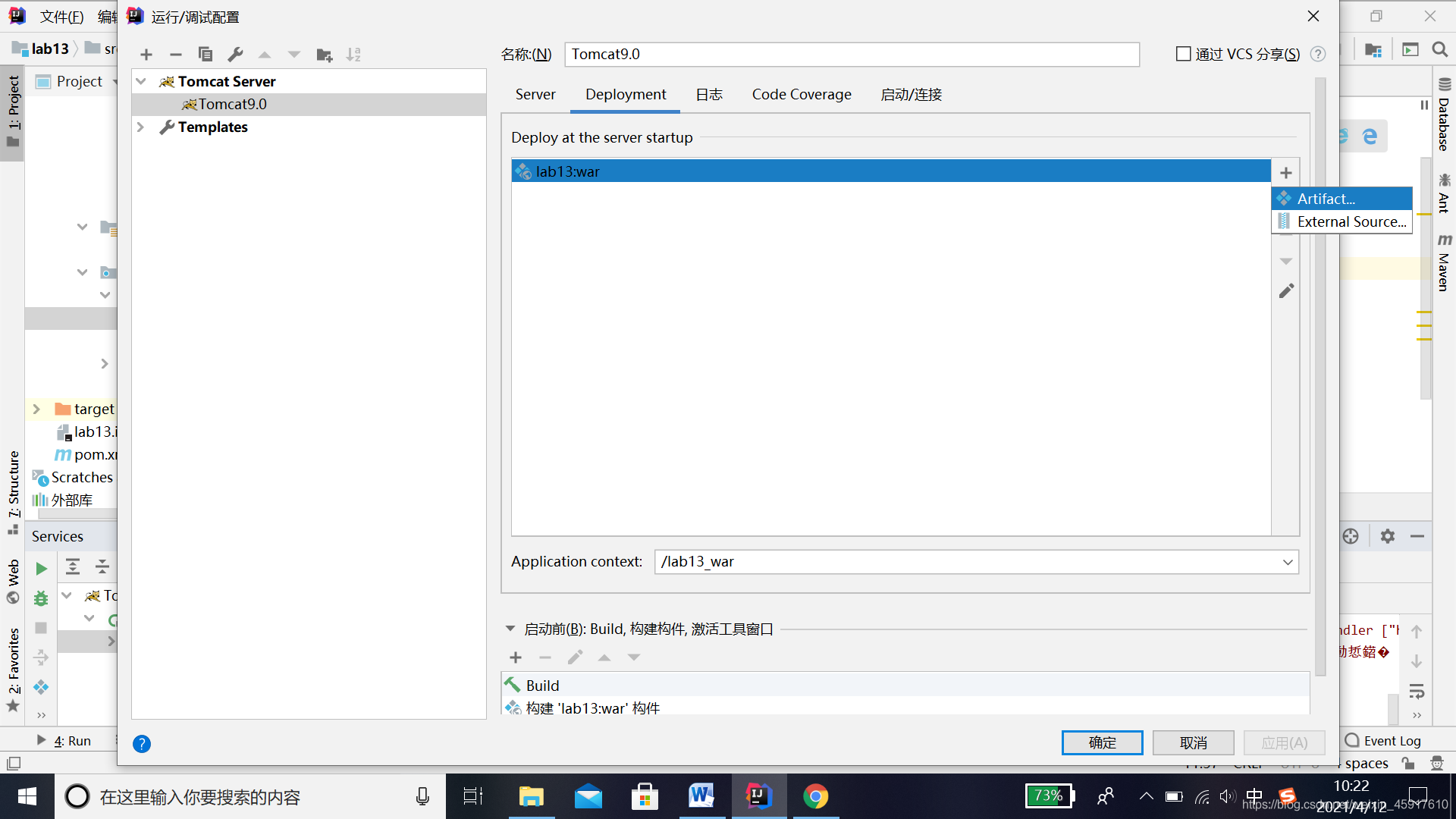Click the 取消 cancel button
This screenshot has width=1456, height=819.
coord(1194,742)
